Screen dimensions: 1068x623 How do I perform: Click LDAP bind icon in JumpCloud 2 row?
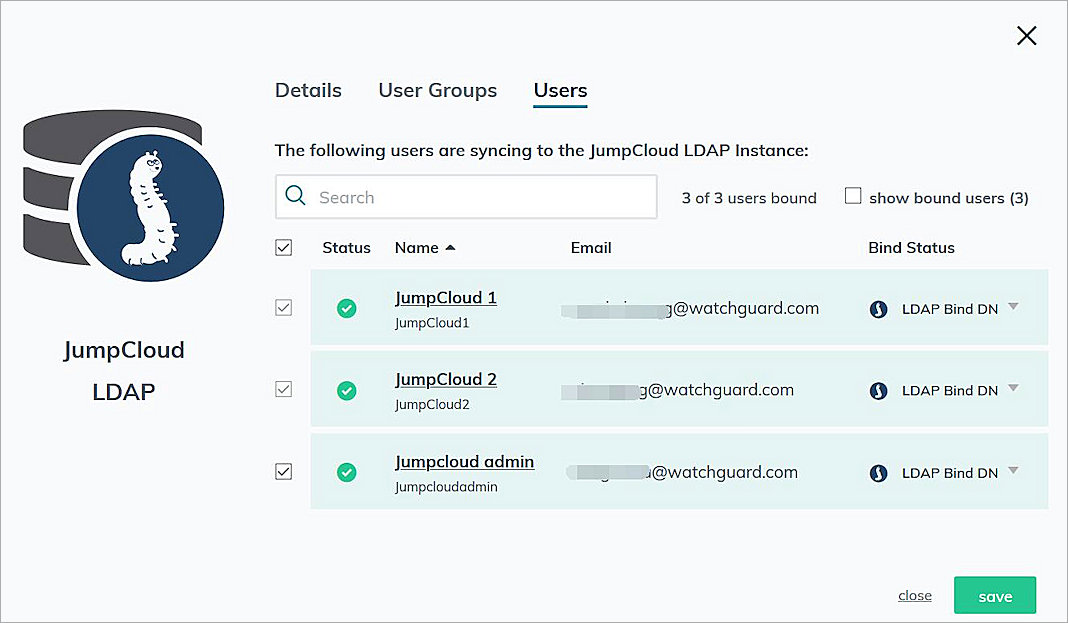pos(879,391)
